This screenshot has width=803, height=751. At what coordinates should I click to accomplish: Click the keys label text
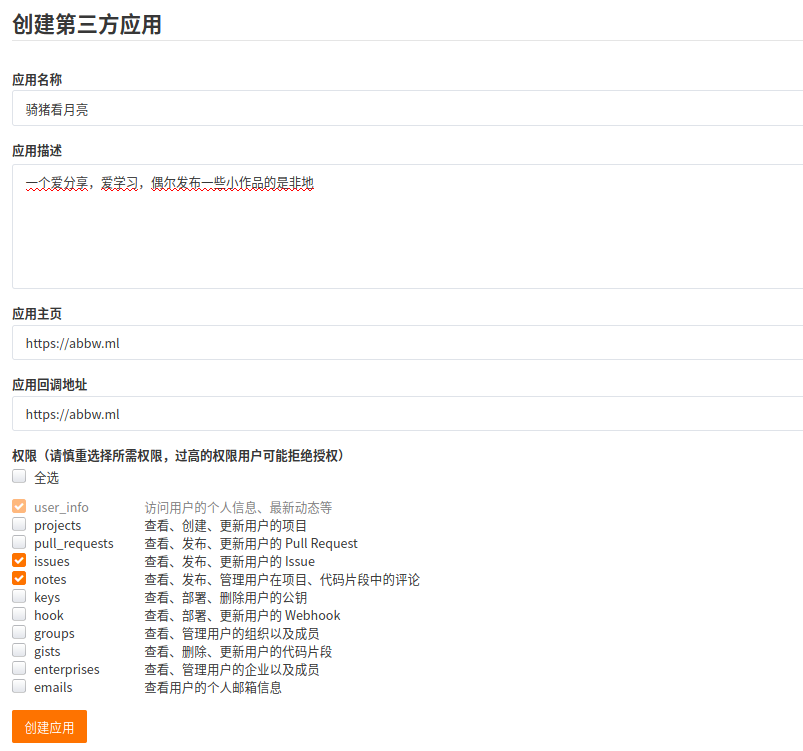point(47,598)
